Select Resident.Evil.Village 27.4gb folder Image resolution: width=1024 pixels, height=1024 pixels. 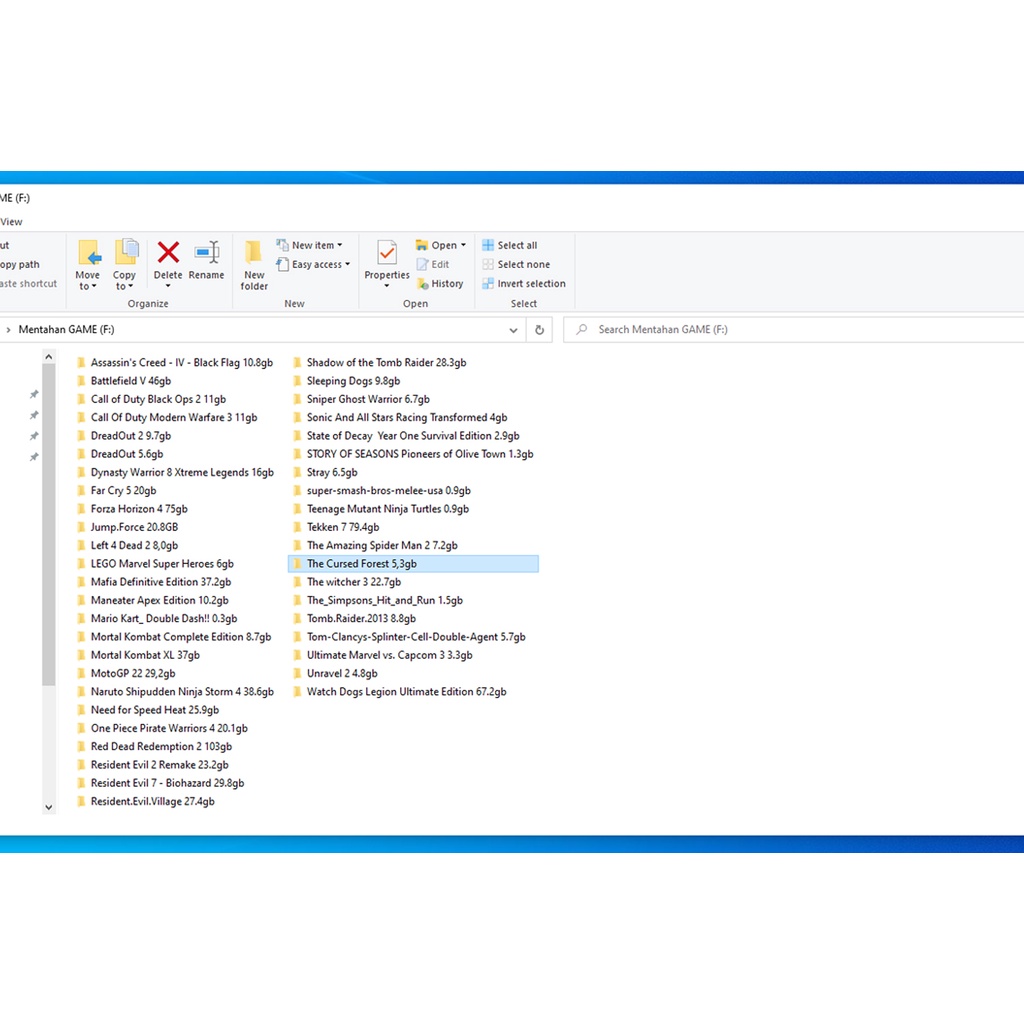coord(146,801)
